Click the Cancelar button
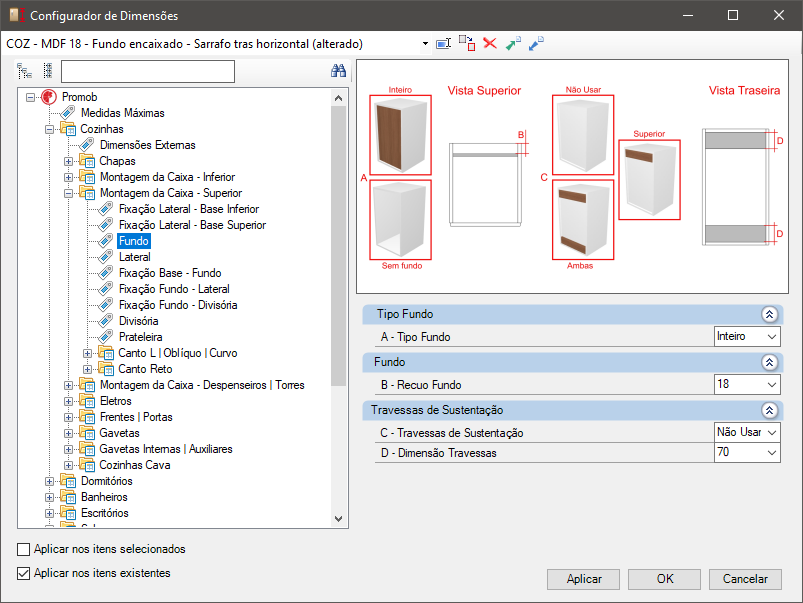Screen dimensions: 803x603 coord(745,579)
